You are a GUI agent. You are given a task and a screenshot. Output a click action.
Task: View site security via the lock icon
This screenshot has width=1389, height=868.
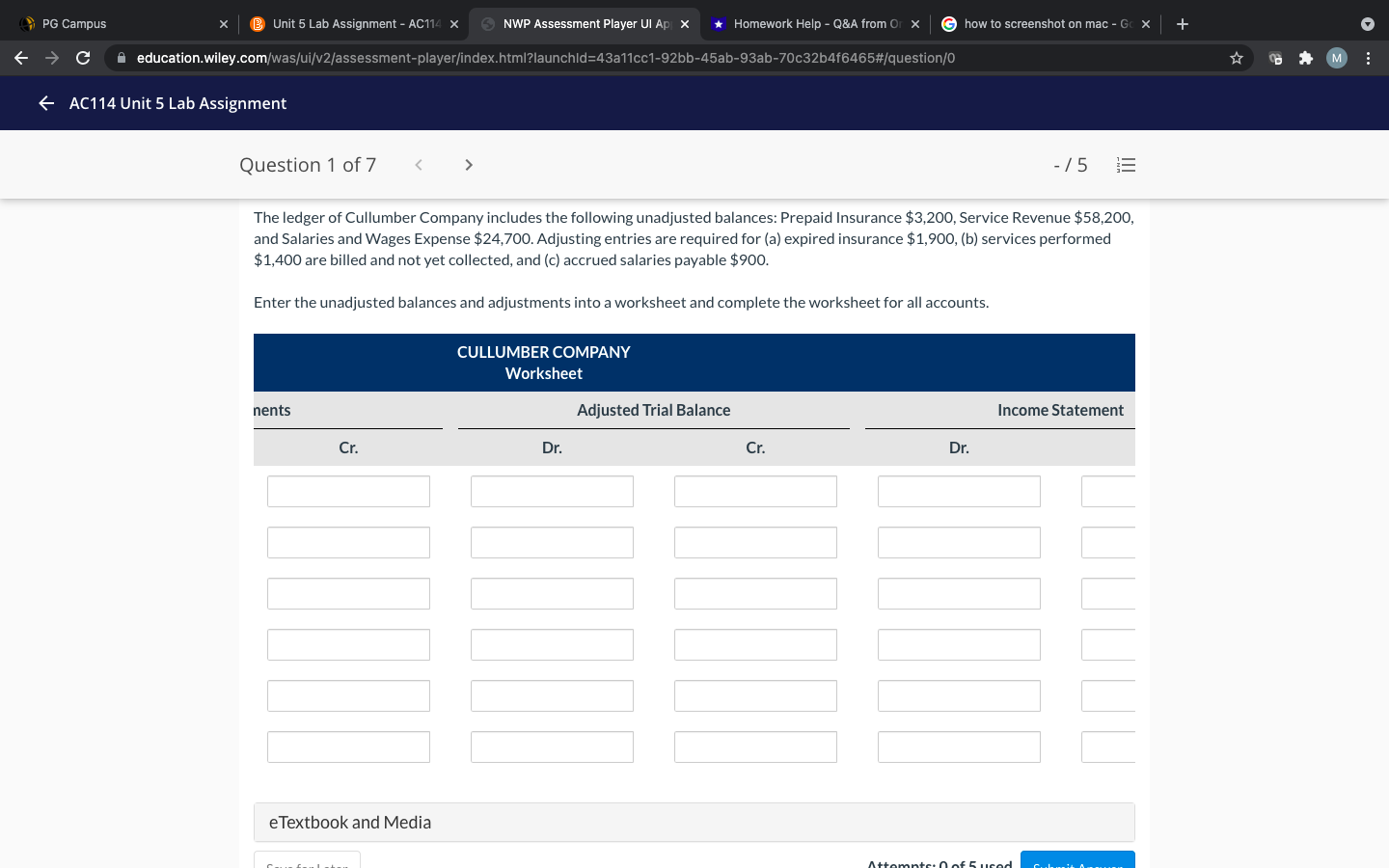tap(122, 58)
